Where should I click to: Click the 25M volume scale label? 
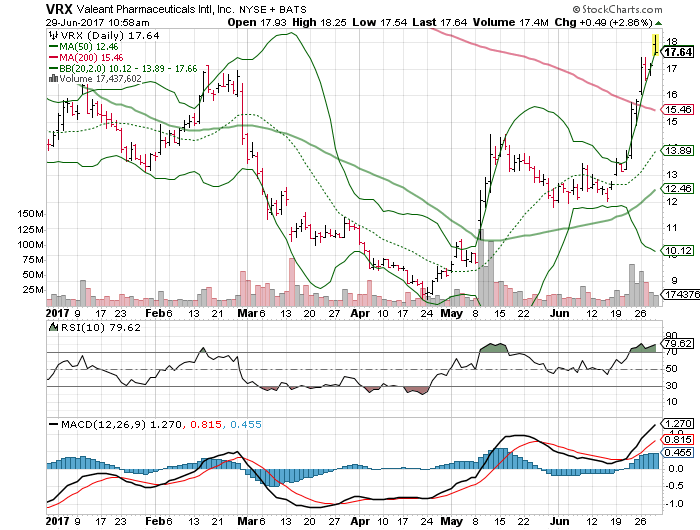[x=33, y=290]
